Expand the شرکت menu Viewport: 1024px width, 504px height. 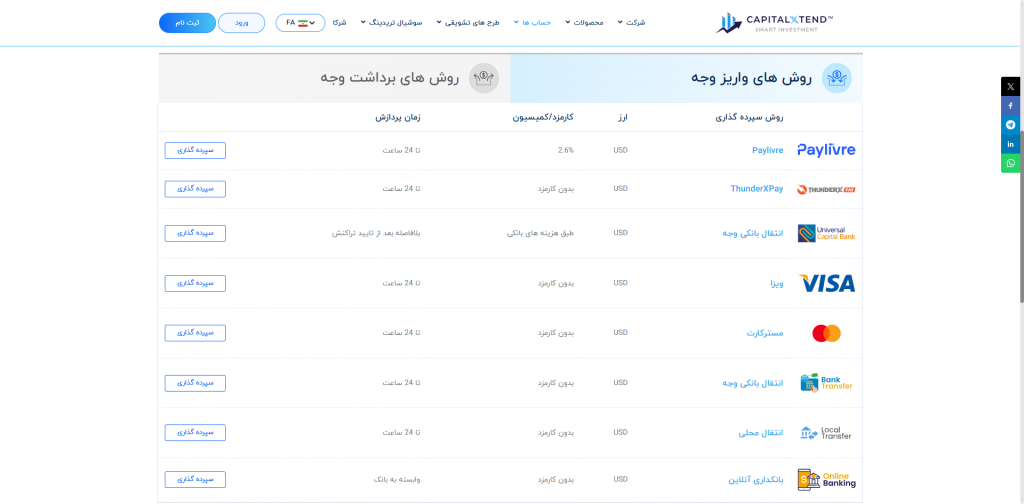[x=631, y=23]
